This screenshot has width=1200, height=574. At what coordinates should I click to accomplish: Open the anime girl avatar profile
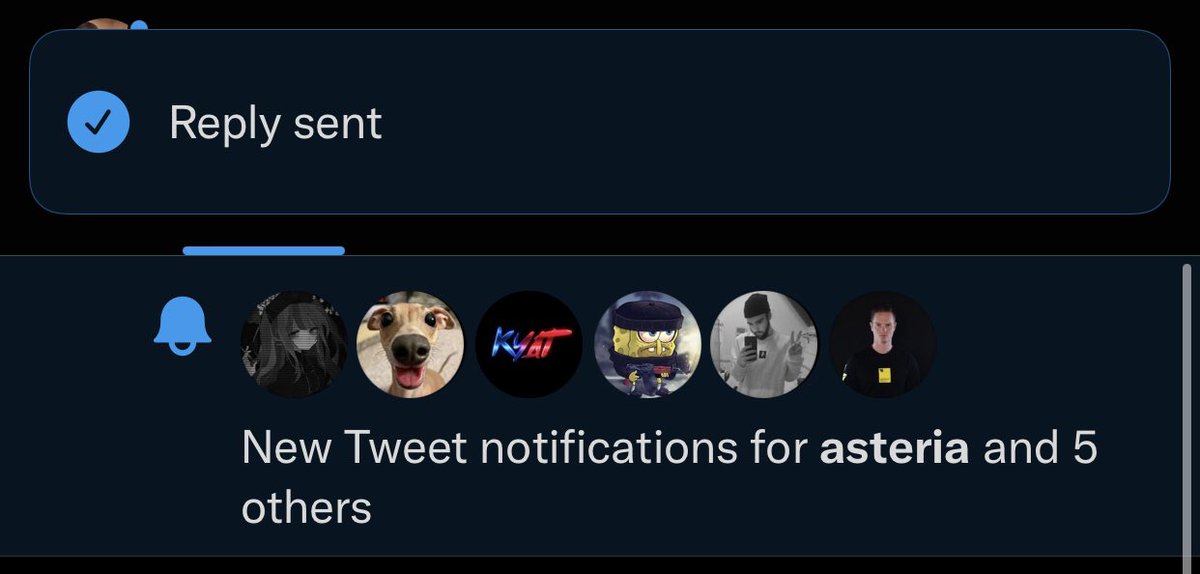(294, 344)
